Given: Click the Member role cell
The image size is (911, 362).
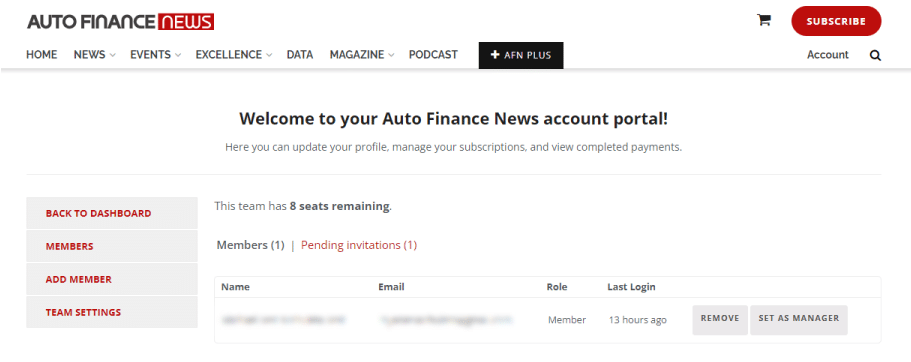Looking at the screenshot, I should click(x=566, y=320).
